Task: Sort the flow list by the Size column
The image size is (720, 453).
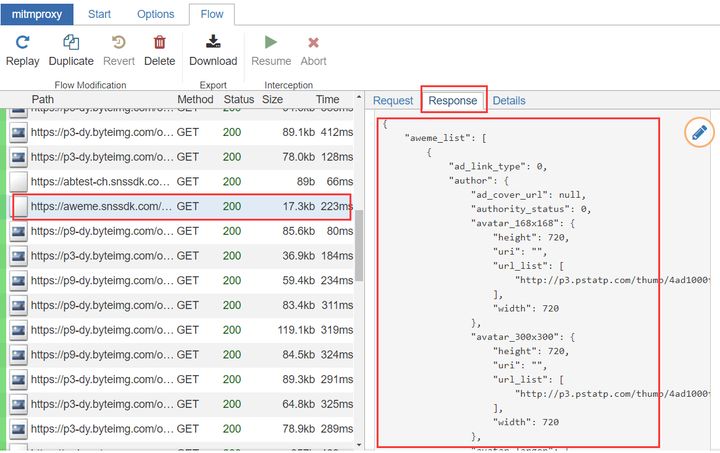Action: tap(272, 99)
